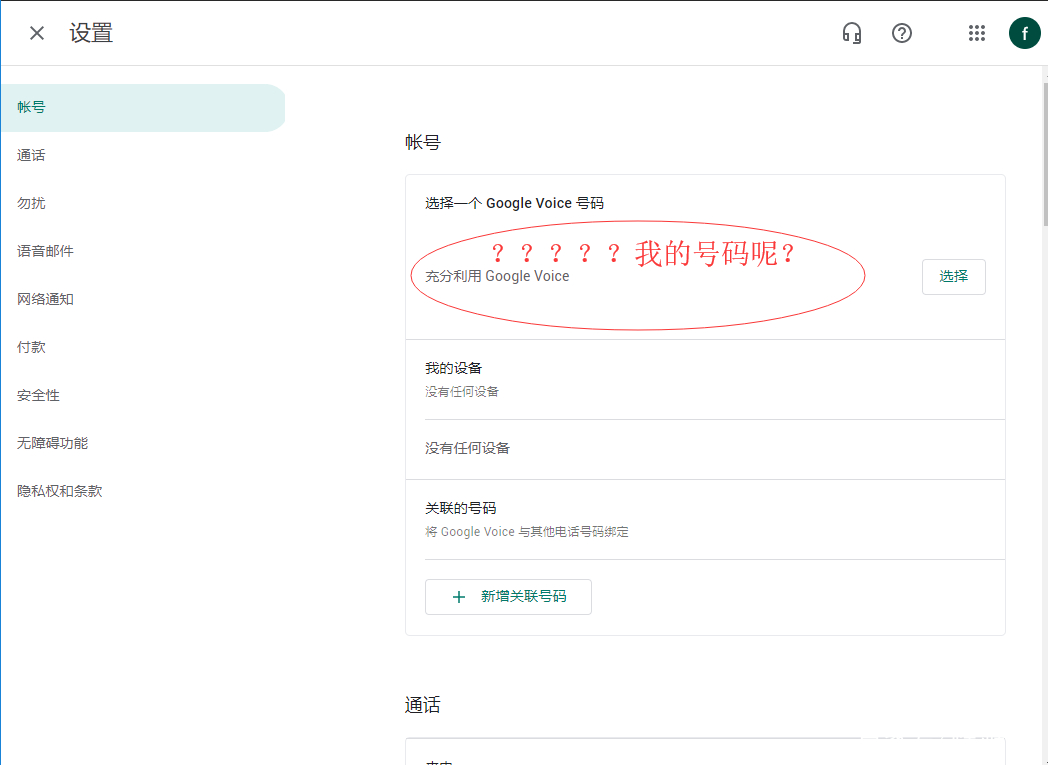The height and width of the screenshot is (765, 1048).
Task: Click the 选择 button for Google Voice number
Action: pos(953,277)
